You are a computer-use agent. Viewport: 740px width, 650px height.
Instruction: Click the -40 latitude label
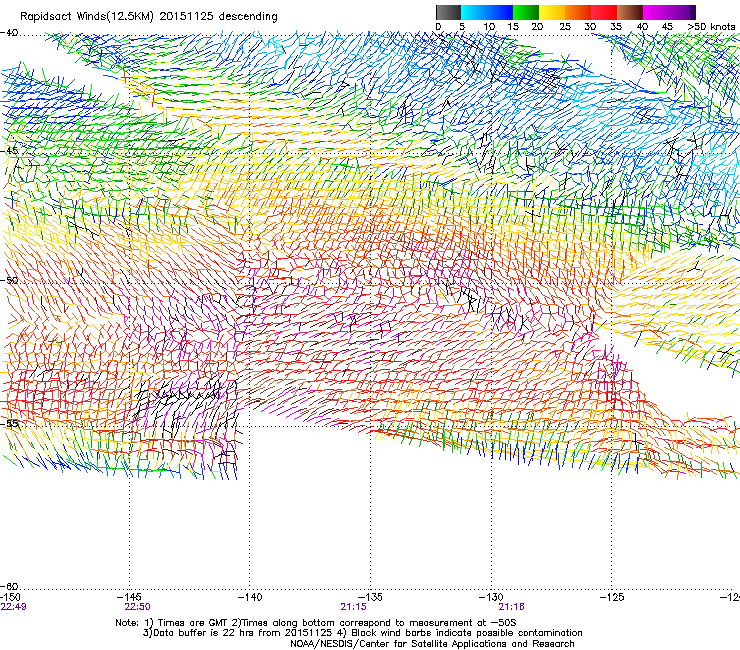pyautogui.click(x=9, y=33)
